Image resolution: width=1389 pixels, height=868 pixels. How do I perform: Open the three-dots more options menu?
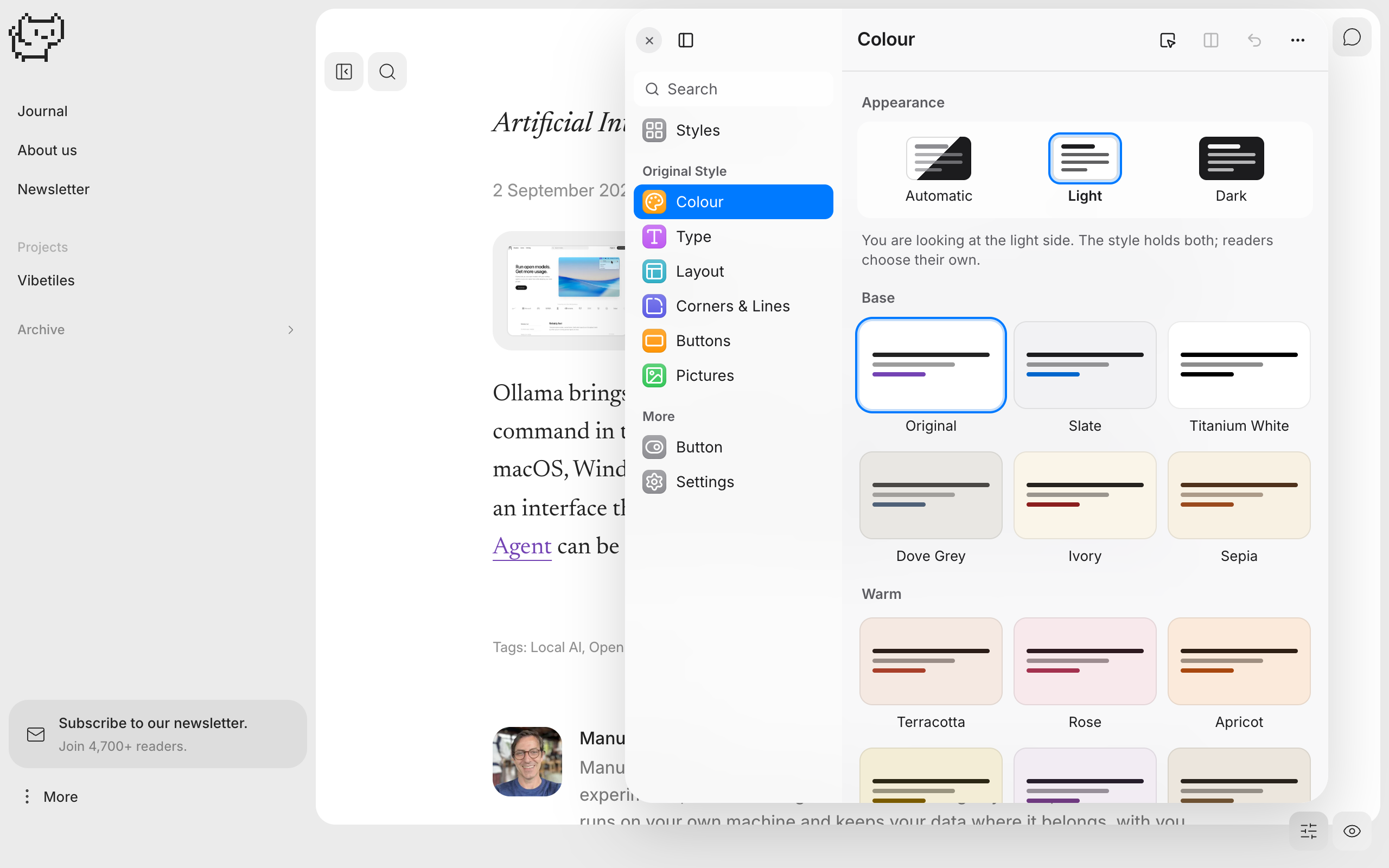coord(1298,40)
